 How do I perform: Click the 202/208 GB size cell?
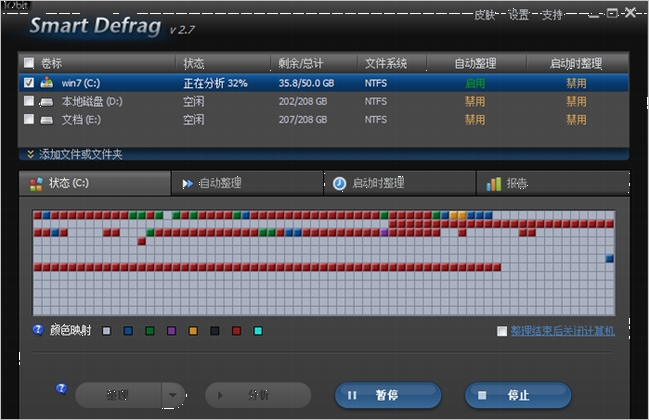[303, 101]
